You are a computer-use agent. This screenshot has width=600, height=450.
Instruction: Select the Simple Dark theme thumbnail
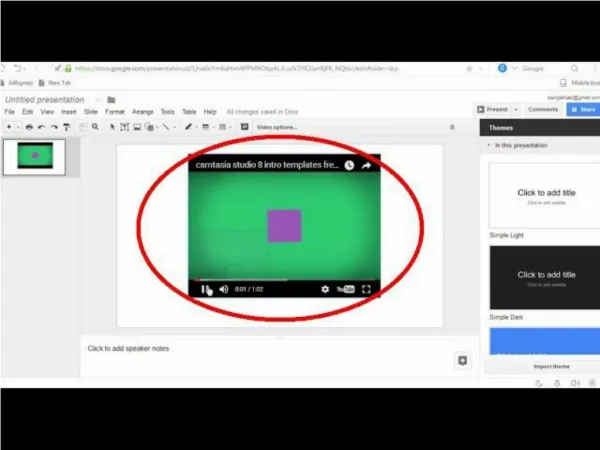click(545, 277)
